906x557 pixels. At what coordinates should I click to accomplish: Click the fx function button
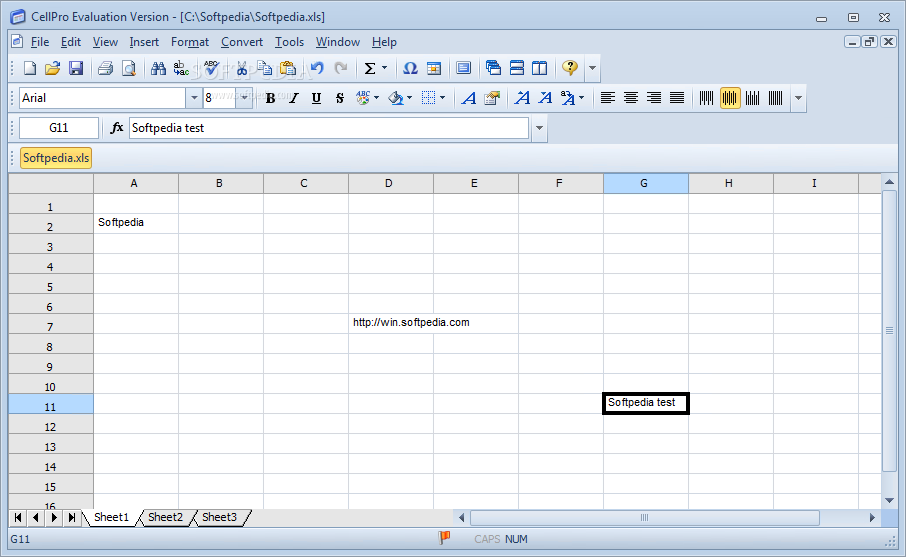[x=117, y=128]
